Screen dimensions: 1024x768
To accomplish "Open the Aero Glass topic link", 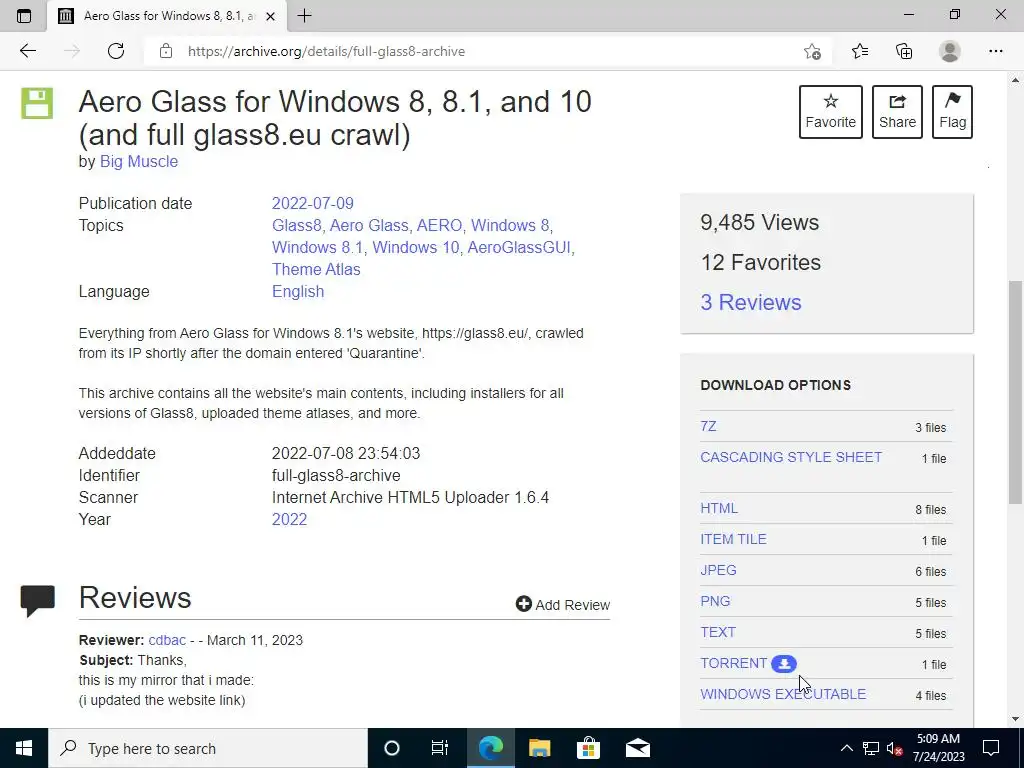I will pyautogui.click(x=369, y=225).
